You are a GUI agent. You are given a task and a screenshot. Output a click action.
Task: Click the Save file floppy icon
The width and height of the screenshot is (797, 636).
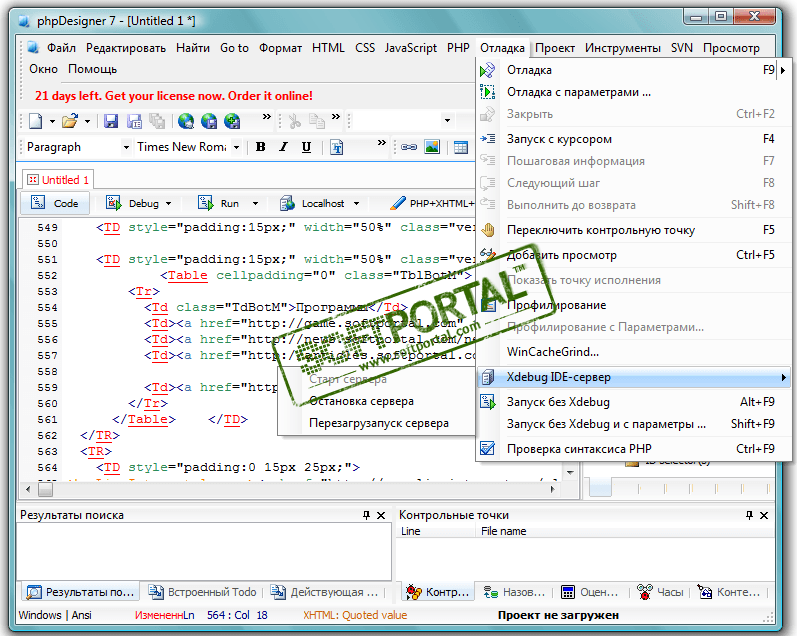pos(111,121)
